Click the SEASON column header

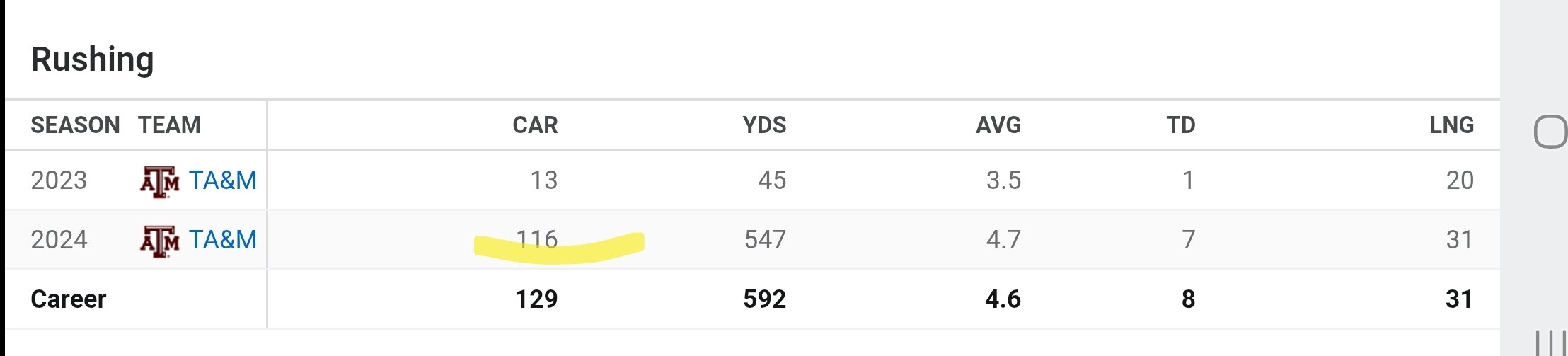pyautogui.click(x=75, y=125)
